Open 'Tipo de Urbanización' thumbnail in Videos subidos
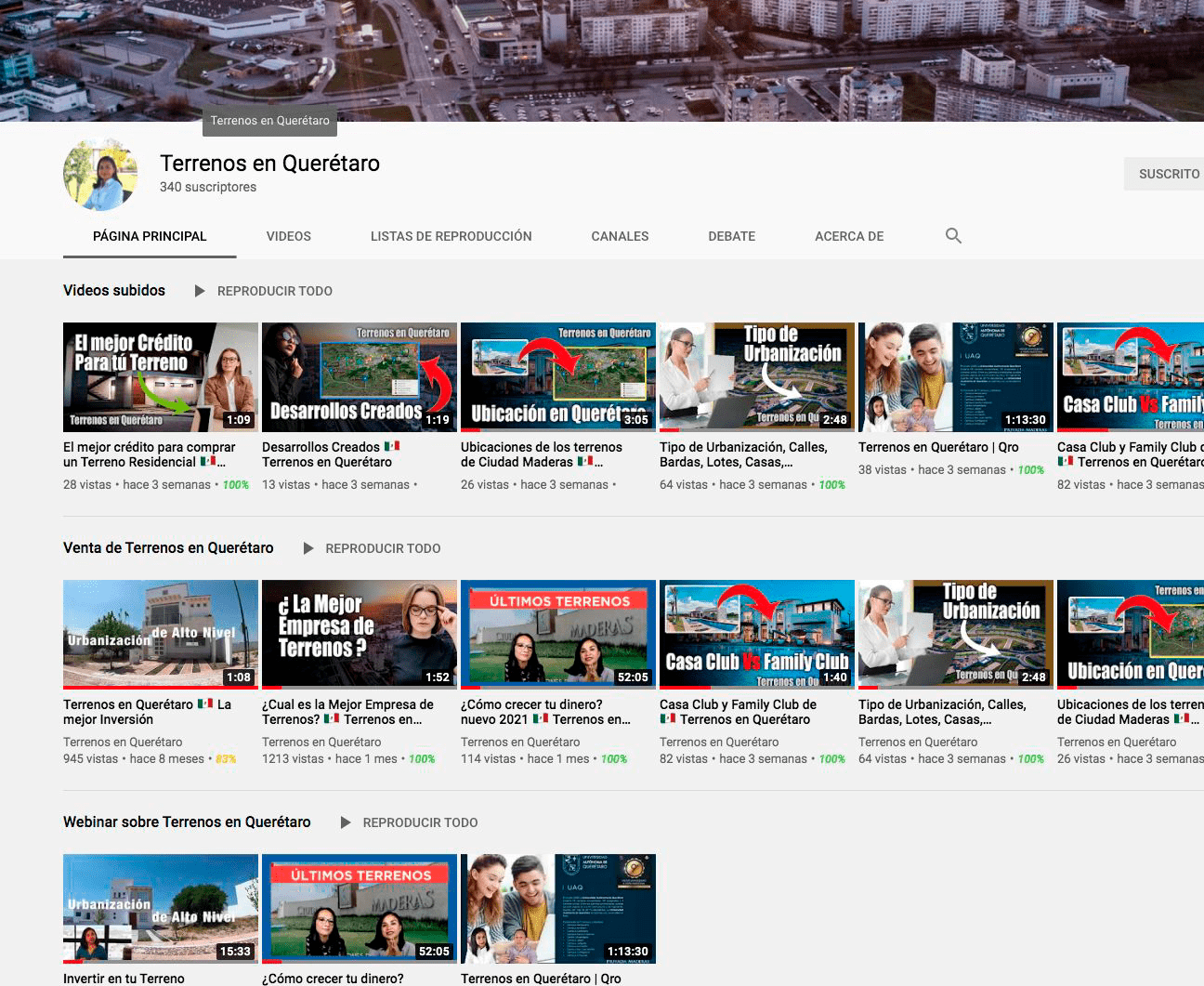The width and height of the screenshot is (1204, 986). tap(757, 377)
